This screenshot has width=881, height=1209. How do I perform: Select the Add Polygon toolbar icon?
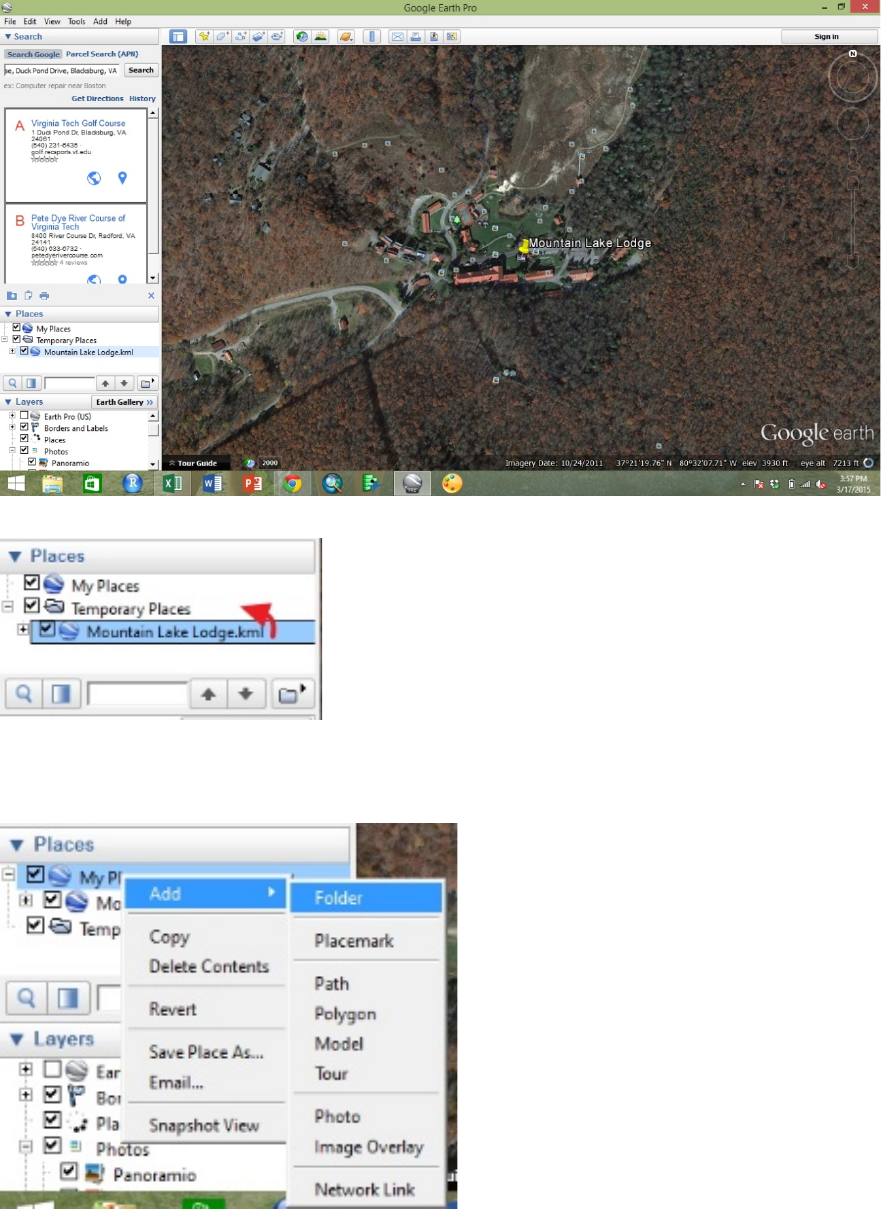click(x=222, y=37)
